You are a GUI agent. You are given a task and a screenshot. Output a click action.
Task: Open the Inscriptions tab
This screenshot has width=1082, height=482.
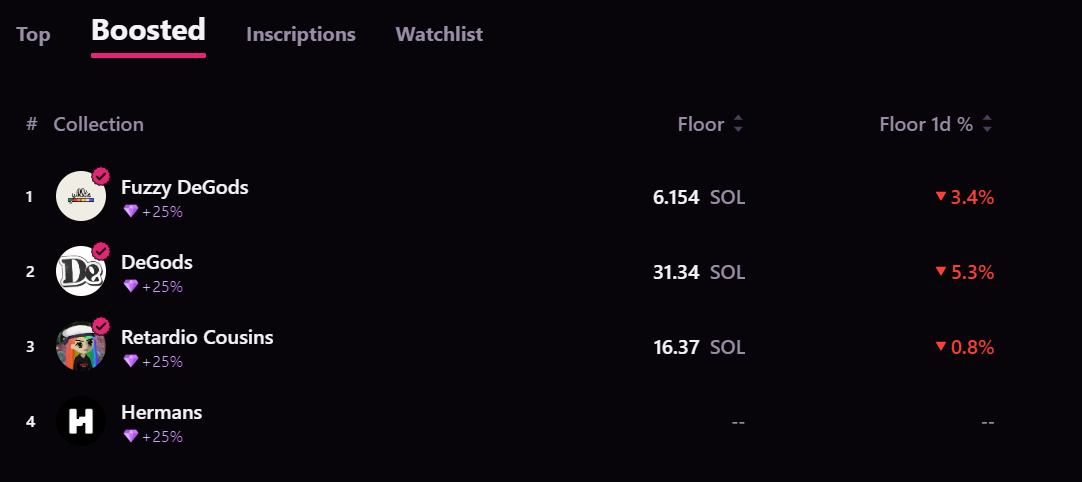301,35
